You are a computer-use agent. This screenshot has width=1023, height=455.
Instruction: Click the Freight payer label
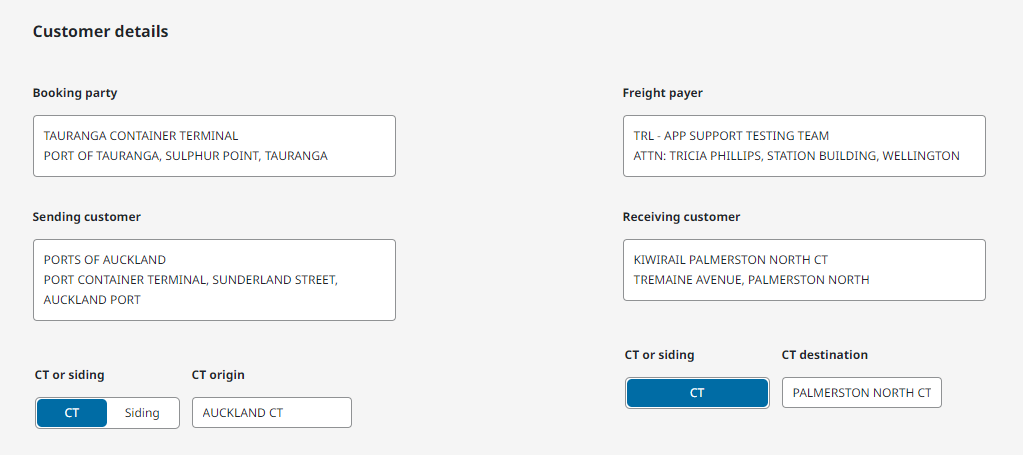(662, 93)
